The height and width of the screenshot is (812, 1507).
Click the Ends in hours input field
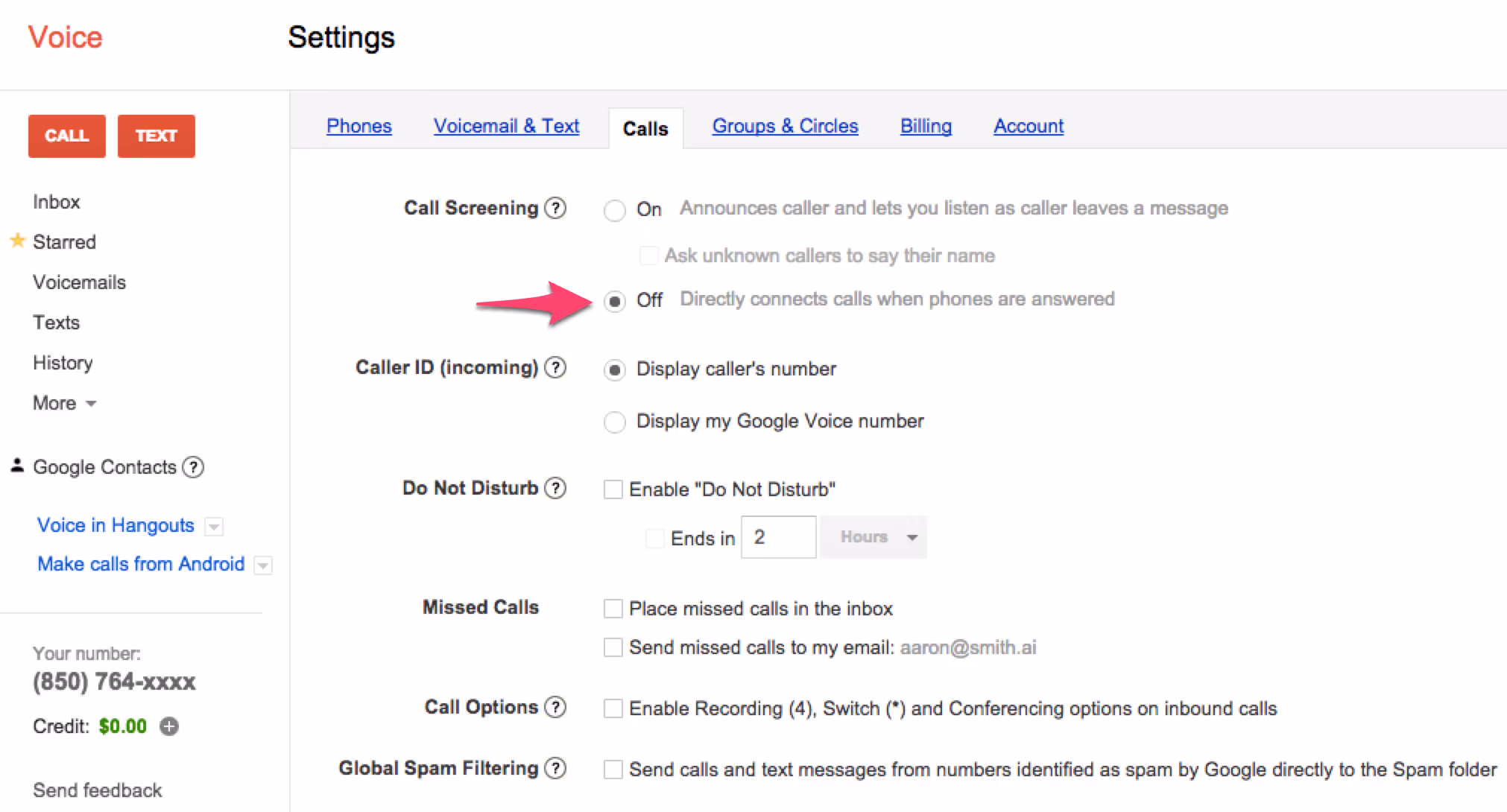pyautogui.click(x=778, y=537)
